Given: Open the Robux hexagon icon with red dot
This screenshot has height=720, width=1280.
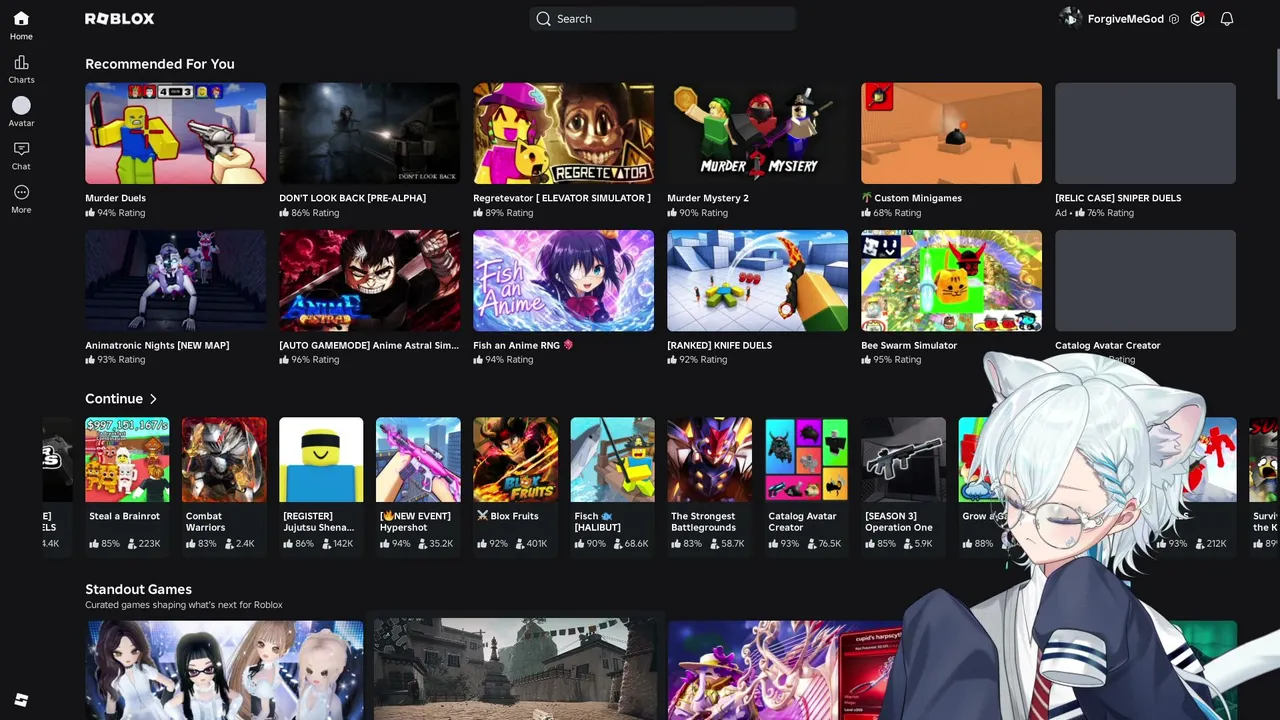Looking at the screenshot, I should (x=1198, y=19).
